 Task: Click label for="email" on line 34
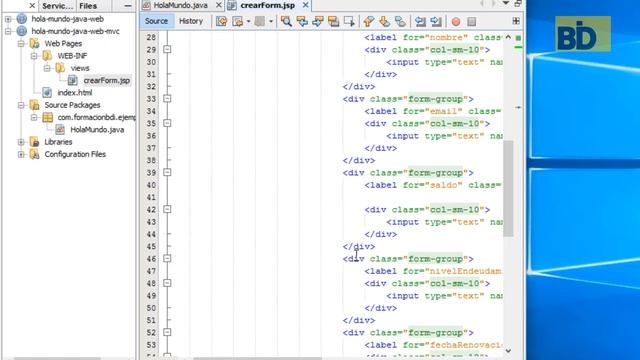[414, 111]
